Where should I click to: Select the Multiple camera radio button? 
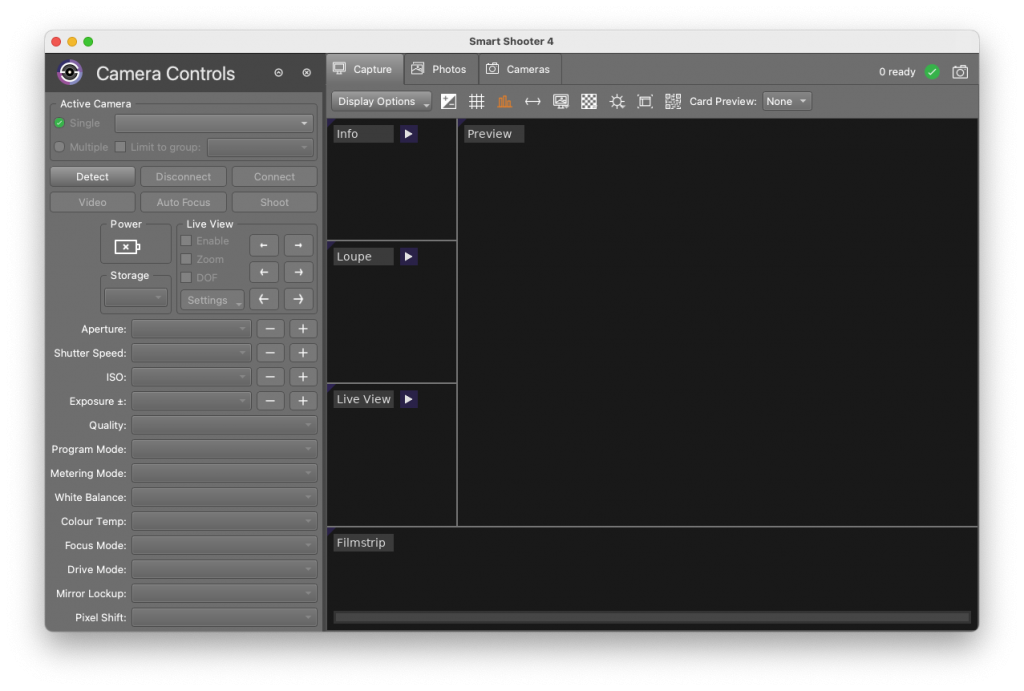[x=59, y=147]
